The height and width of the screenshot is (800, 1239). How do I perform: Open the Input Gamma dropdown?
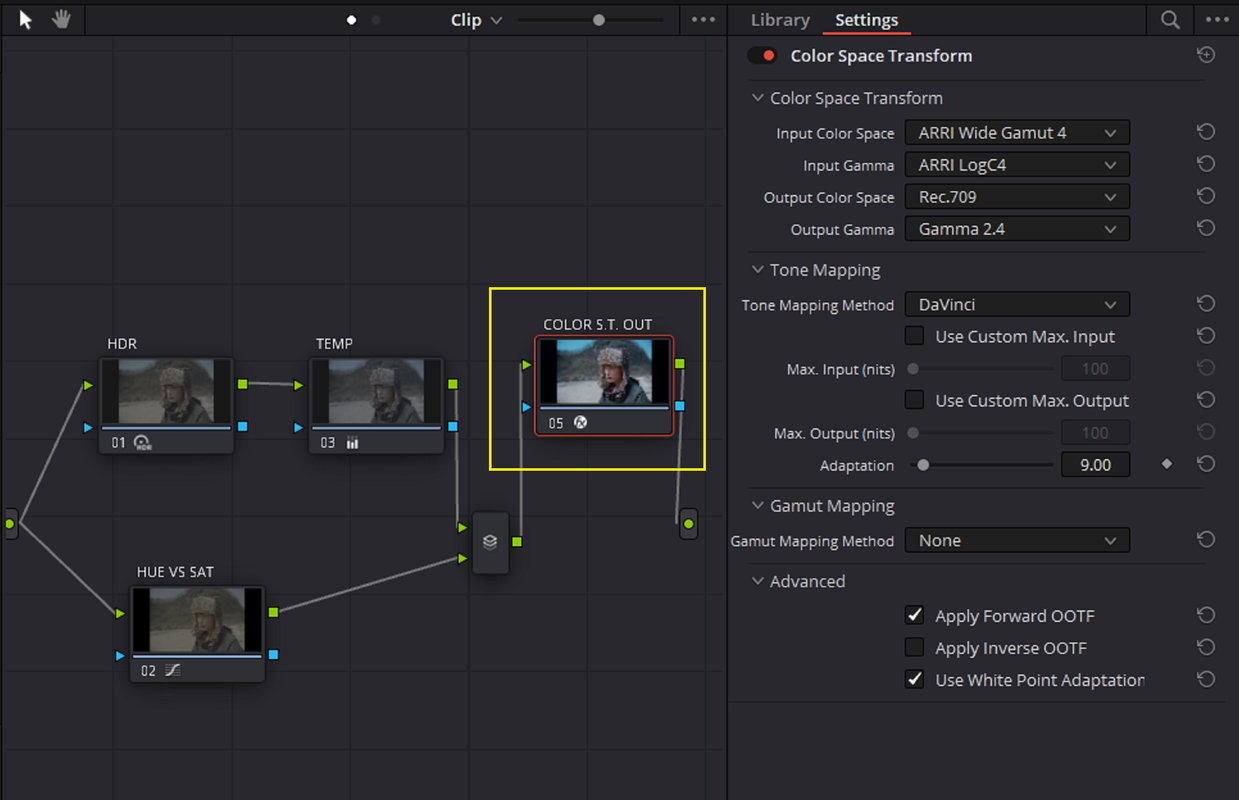(1017, 164)
